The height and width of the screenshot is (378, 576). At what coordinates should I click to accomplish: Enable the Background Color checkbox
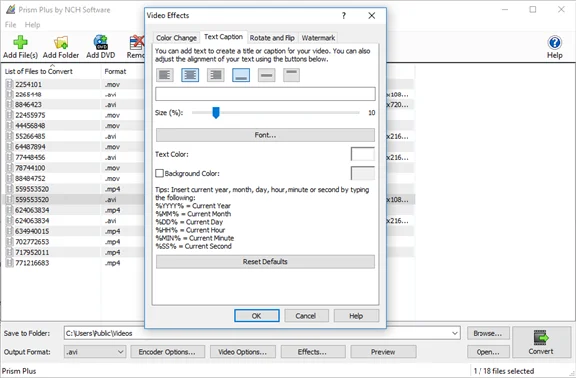[x=159, y=173]
